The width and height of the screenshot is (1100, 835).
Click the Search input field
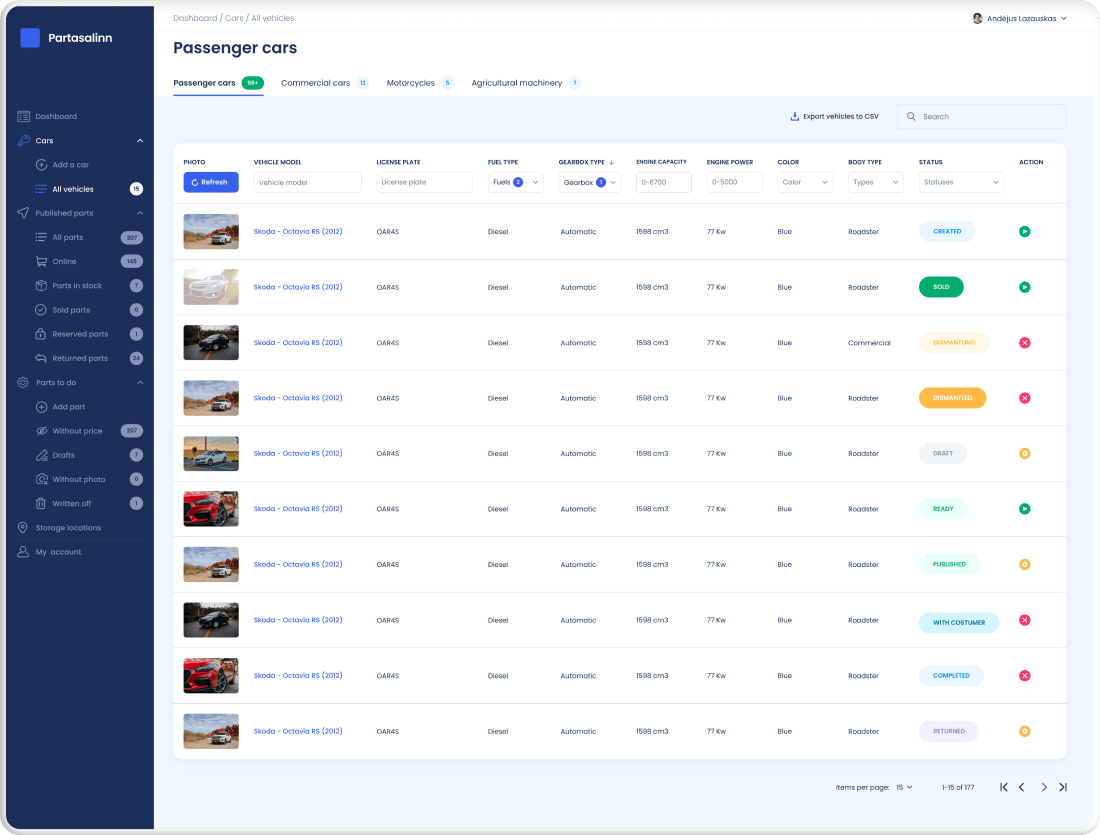tap(982, 117)
